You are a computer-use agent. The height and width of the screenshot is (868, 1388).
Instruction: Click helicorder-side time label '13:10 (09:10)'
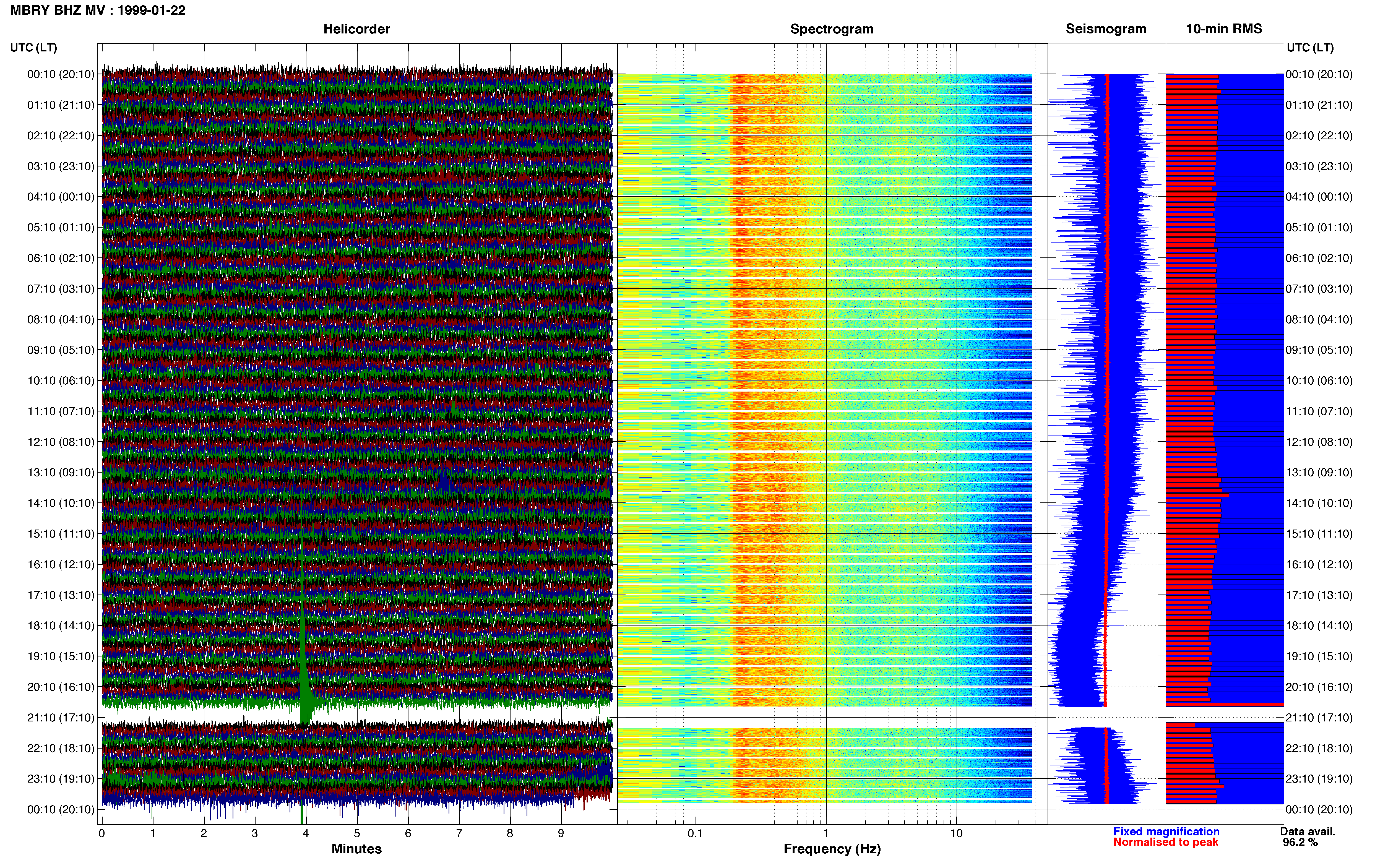pyautogui.click(x=61, y=473)
